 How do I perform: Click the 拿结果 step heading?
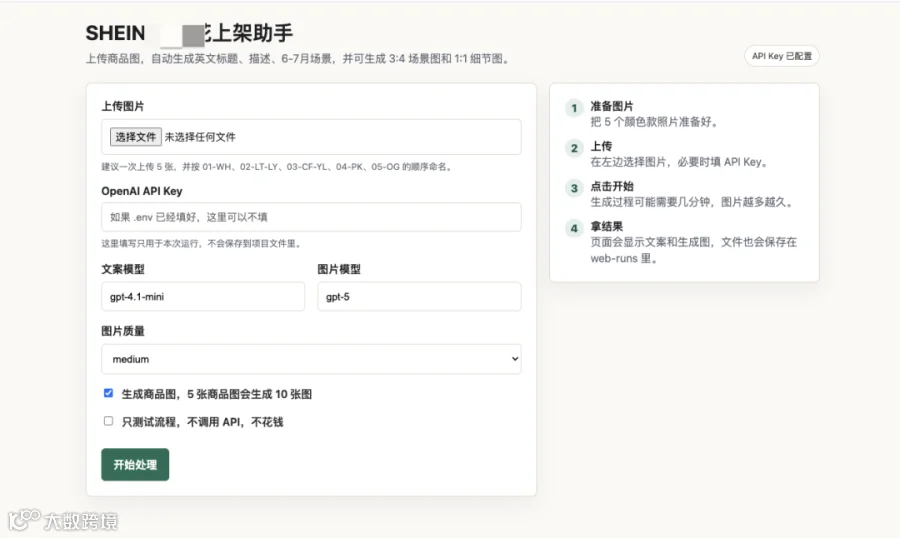(x=606, y=226)
